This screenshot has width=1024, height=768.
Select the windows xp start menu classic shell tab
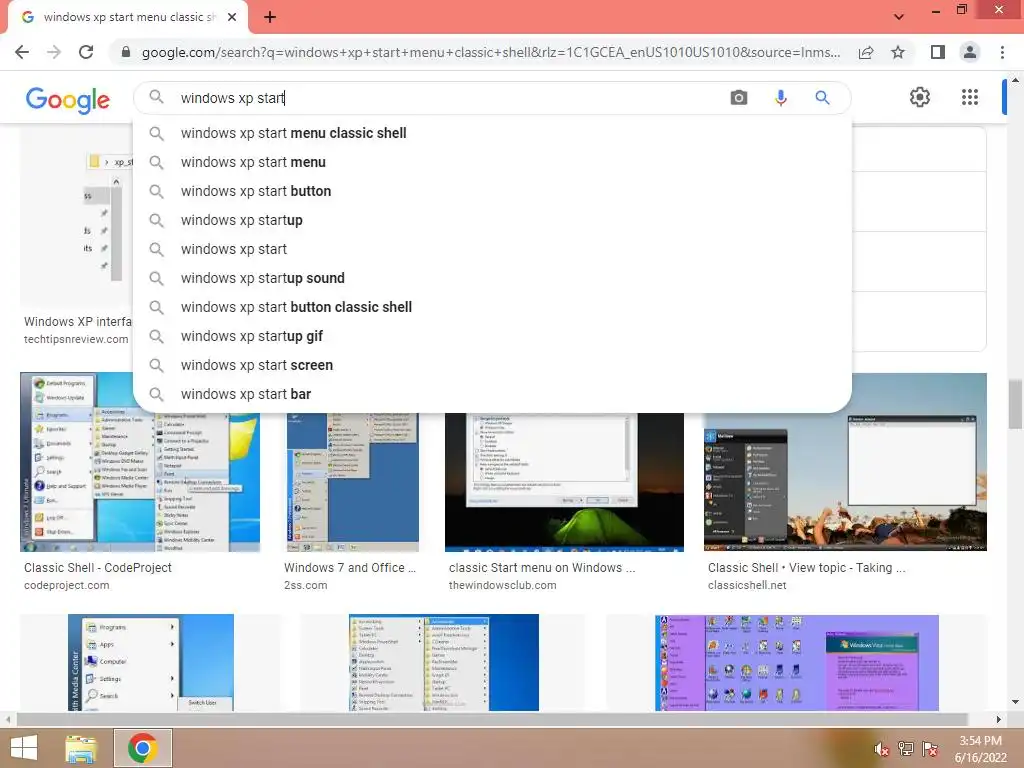click(128, 17)
